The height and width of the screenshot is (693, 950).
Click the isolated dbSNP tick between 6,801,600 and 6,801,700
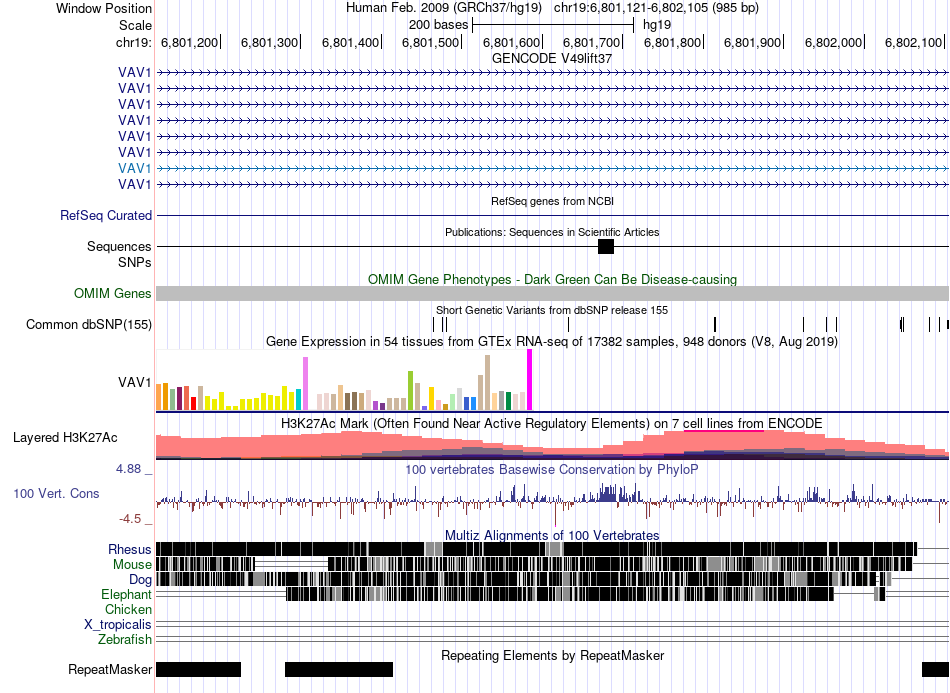tap(568, 324)
